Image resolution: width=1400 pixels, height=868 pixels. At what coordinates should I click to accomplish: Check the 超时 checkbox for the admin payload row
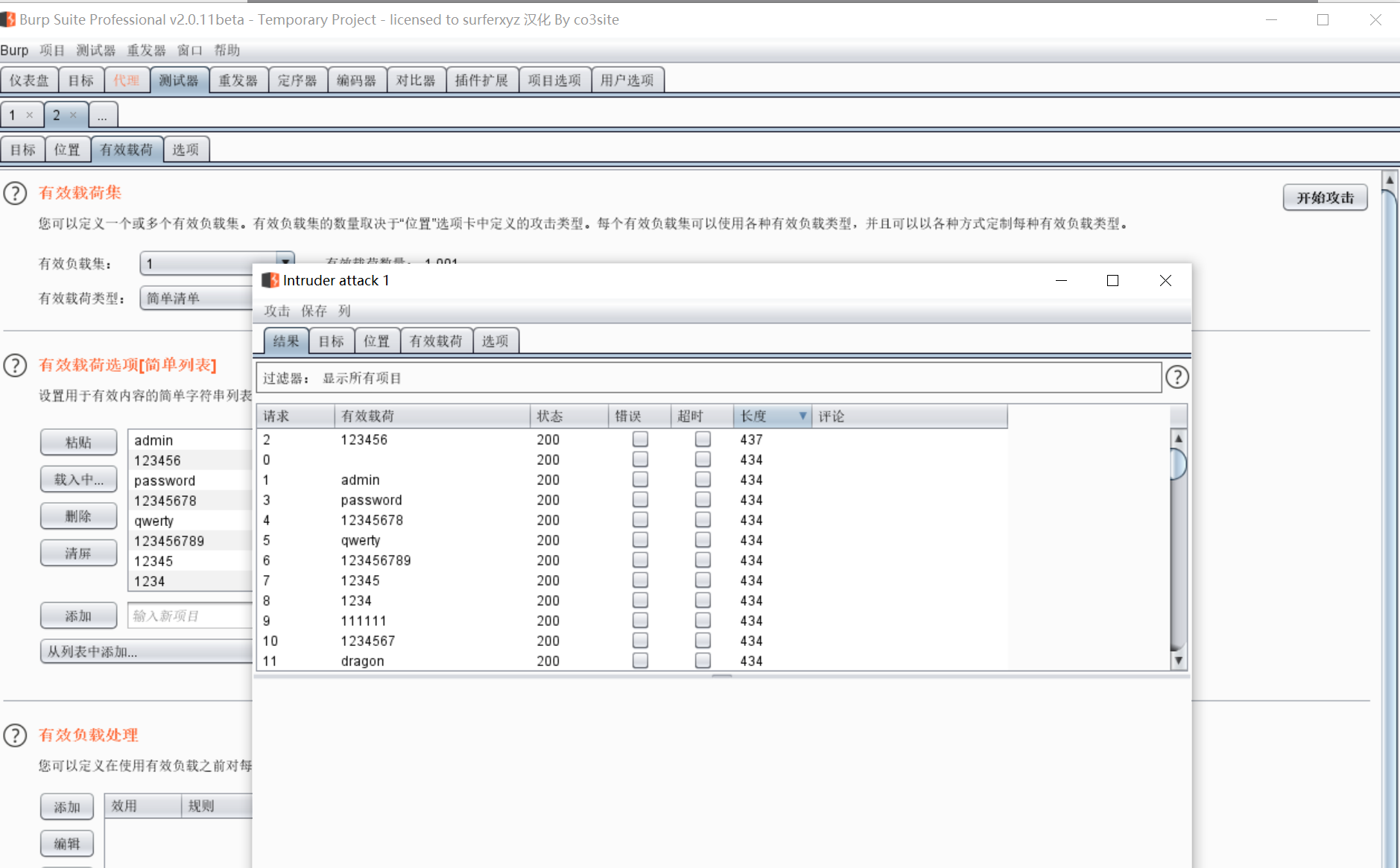pos(702,479)
